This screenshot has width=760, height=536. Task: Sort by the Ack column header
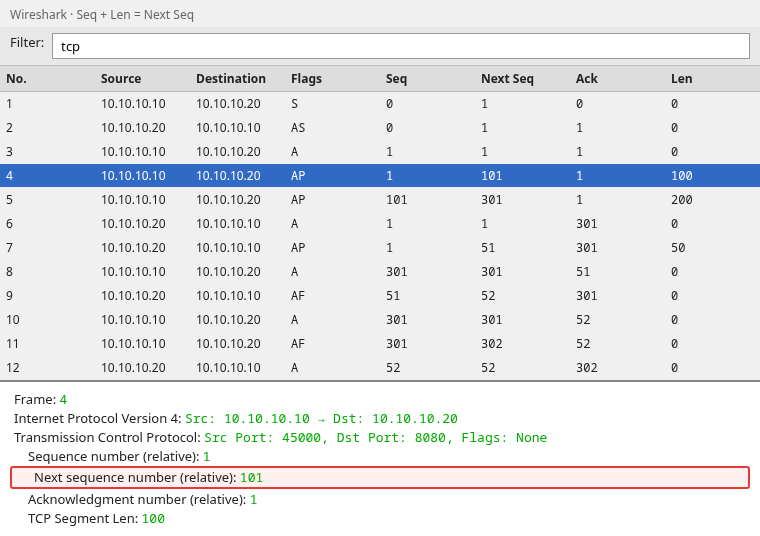(x=586, y=79)
